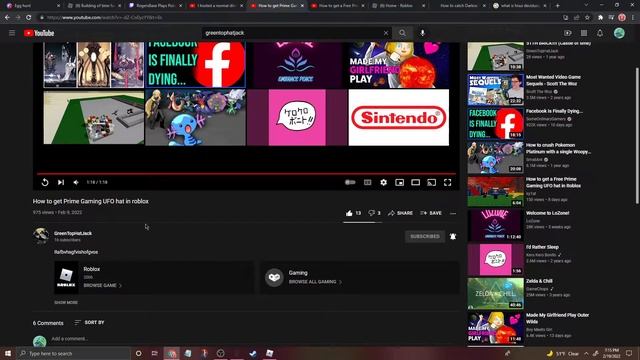Skip to the next video

[x=61, y=182]
